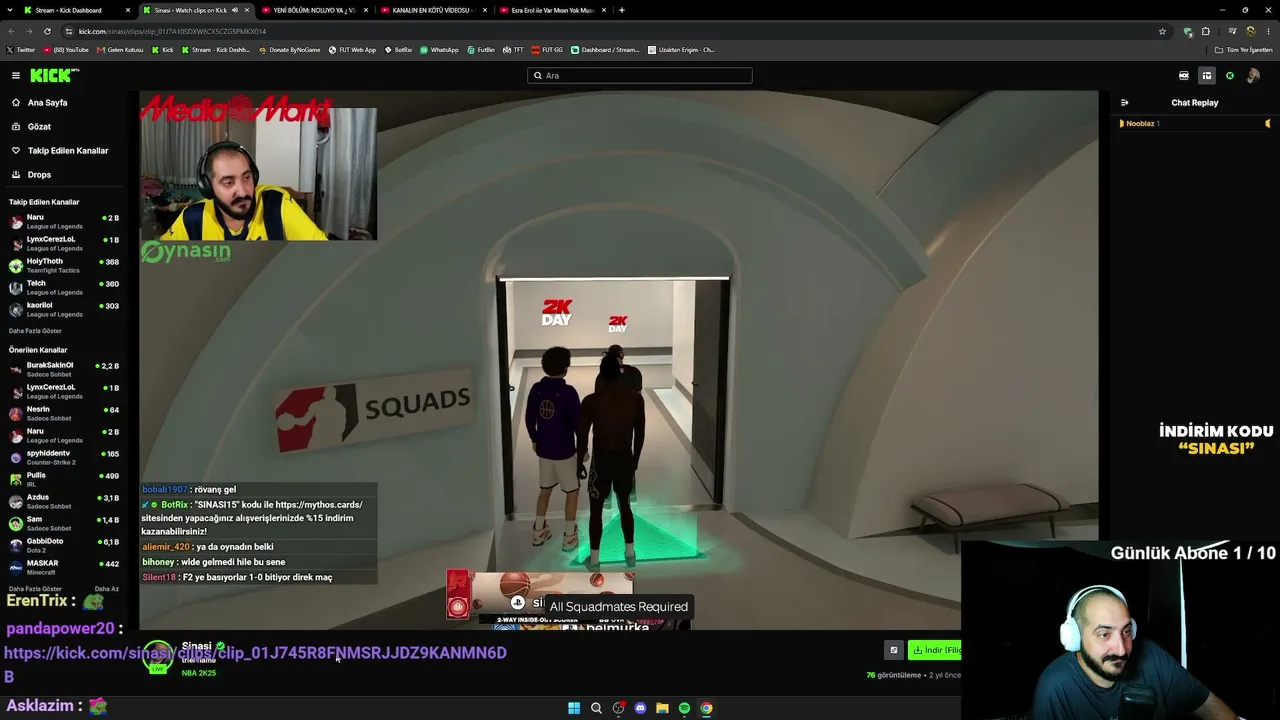This screenshot has width=1280, height=720.
Task: Switch to YENİ BÖLÜM YouTube tab
Action: click(x=313, y=10)
